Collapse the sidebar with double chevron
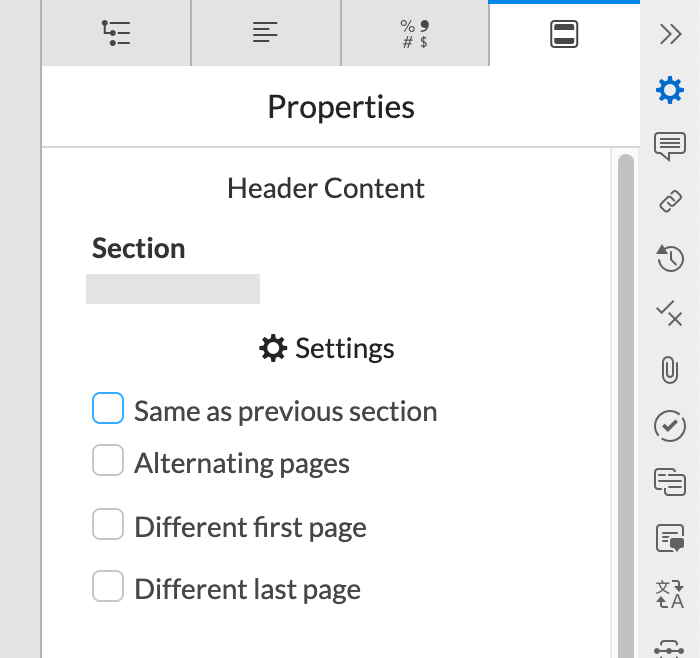The image size is (700, 658). tap(670, 34)
